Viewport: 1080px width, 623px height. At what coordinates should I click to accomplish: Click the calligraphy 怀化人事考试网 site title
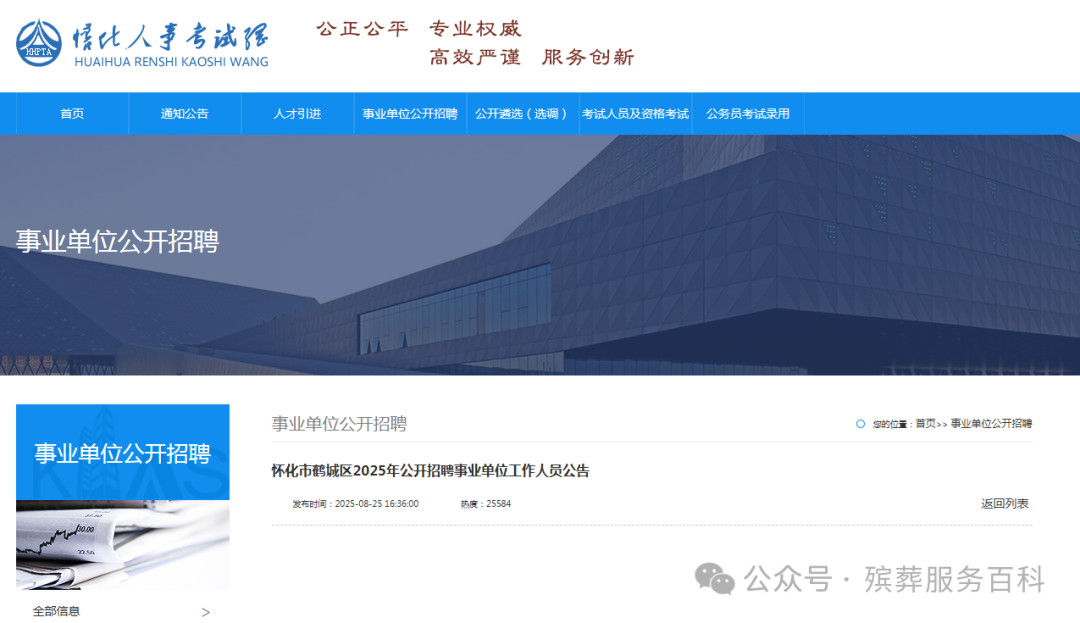(x=170, y=37)
